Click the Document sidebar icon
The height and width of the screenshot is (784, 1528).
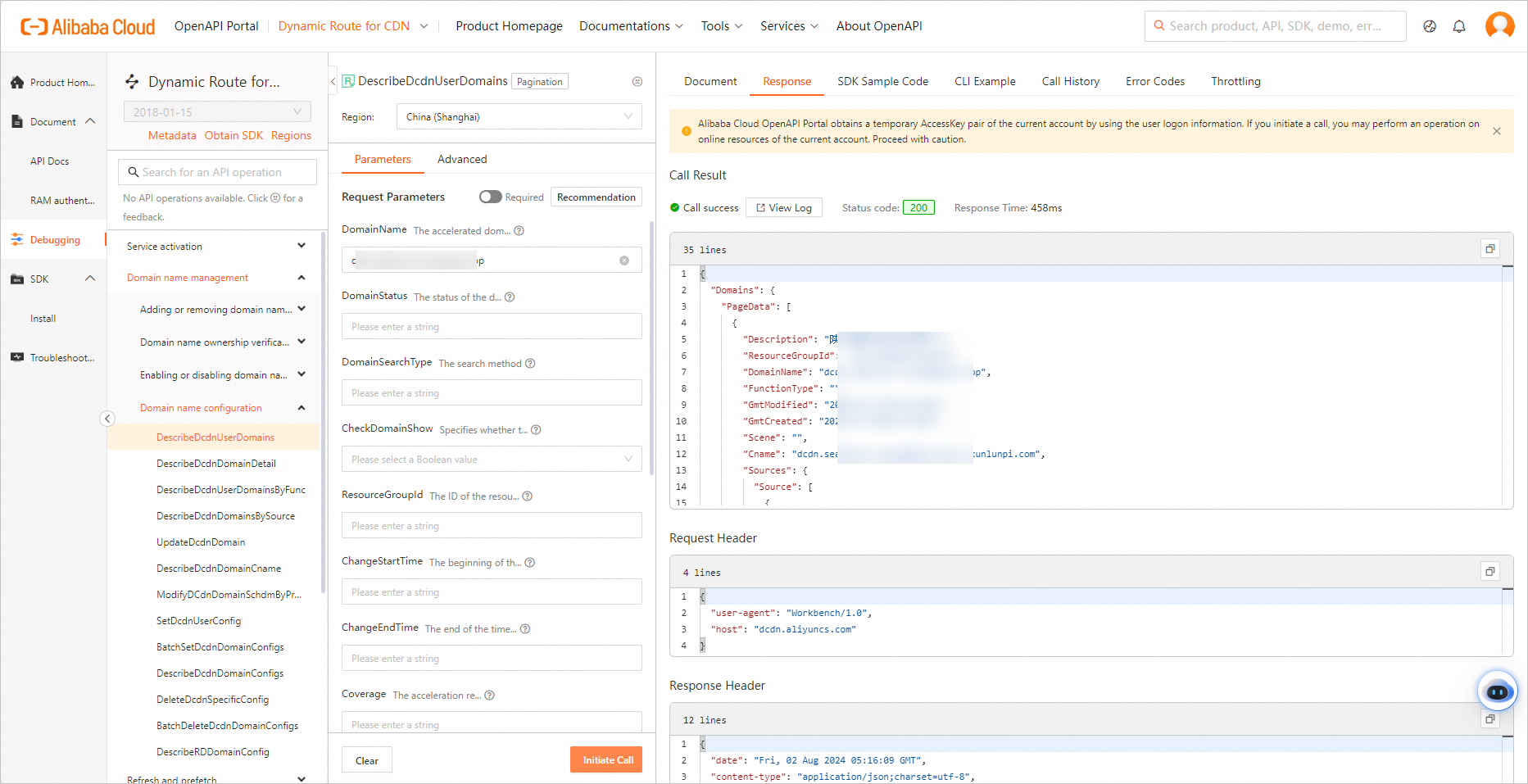pos(17,121)
